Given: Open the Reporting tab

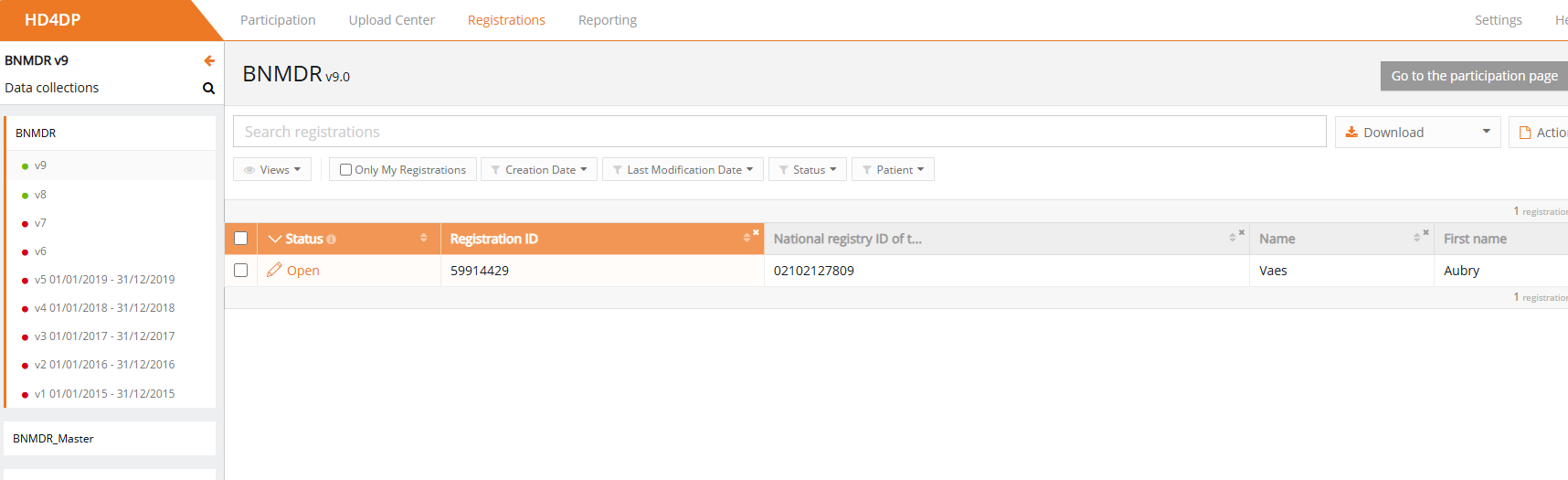Looking at the screenshot, I should [607, 20].
